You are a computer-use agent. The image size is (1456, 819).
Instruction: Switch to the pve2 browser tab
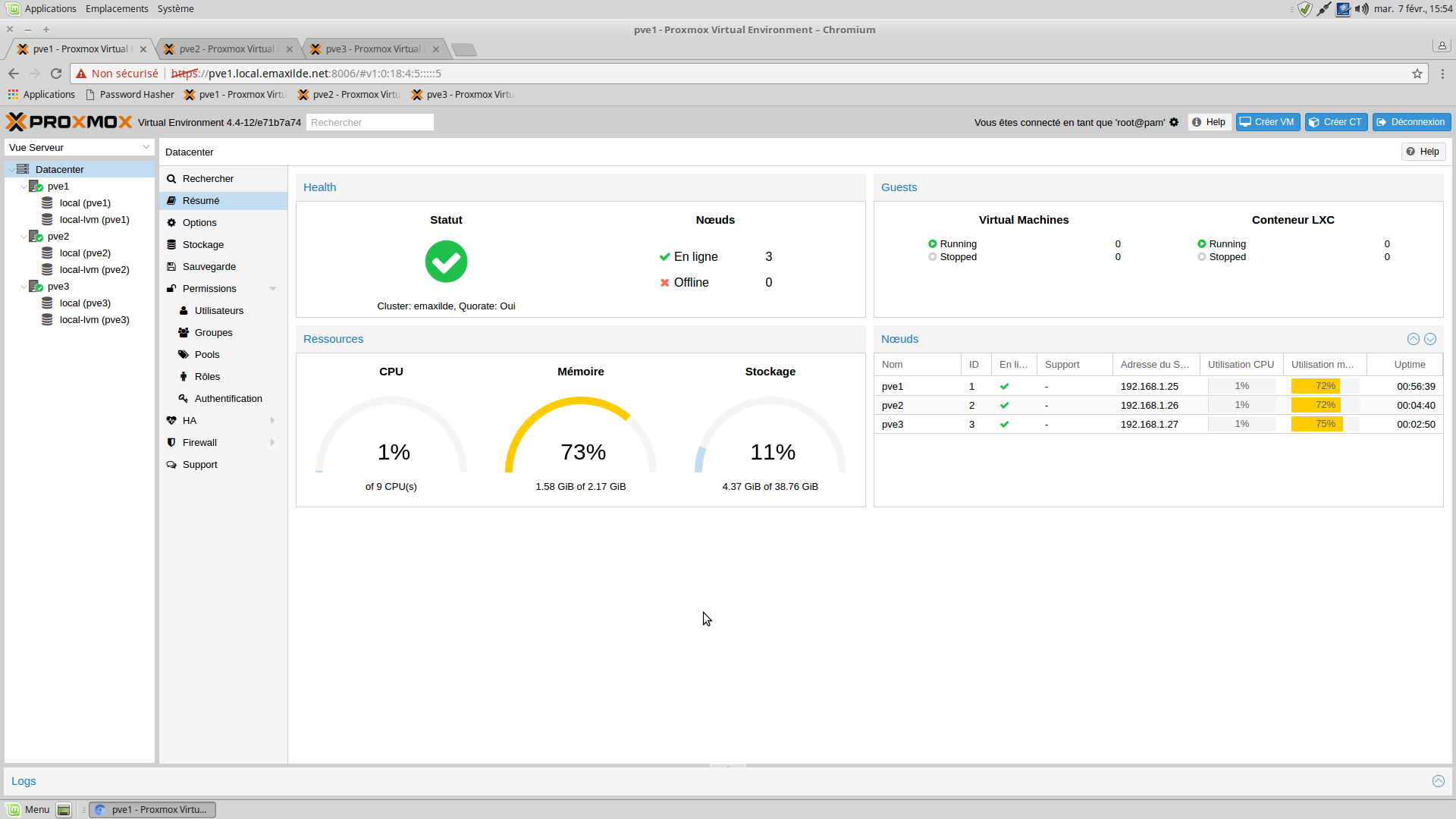click(x=227, y=49)
